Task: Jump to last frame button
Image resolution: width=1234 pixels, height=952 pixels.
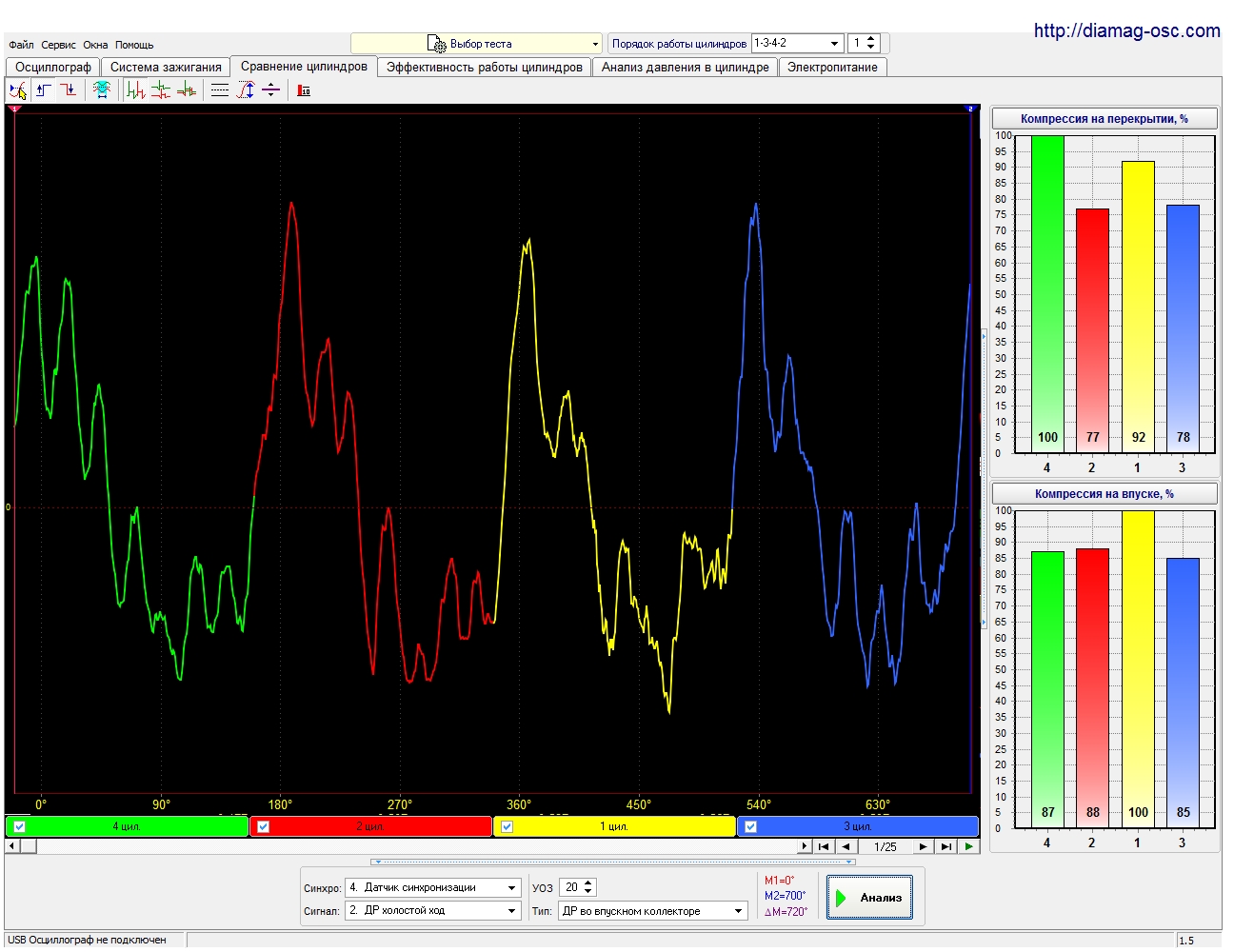Action: (x=945, y=846)
